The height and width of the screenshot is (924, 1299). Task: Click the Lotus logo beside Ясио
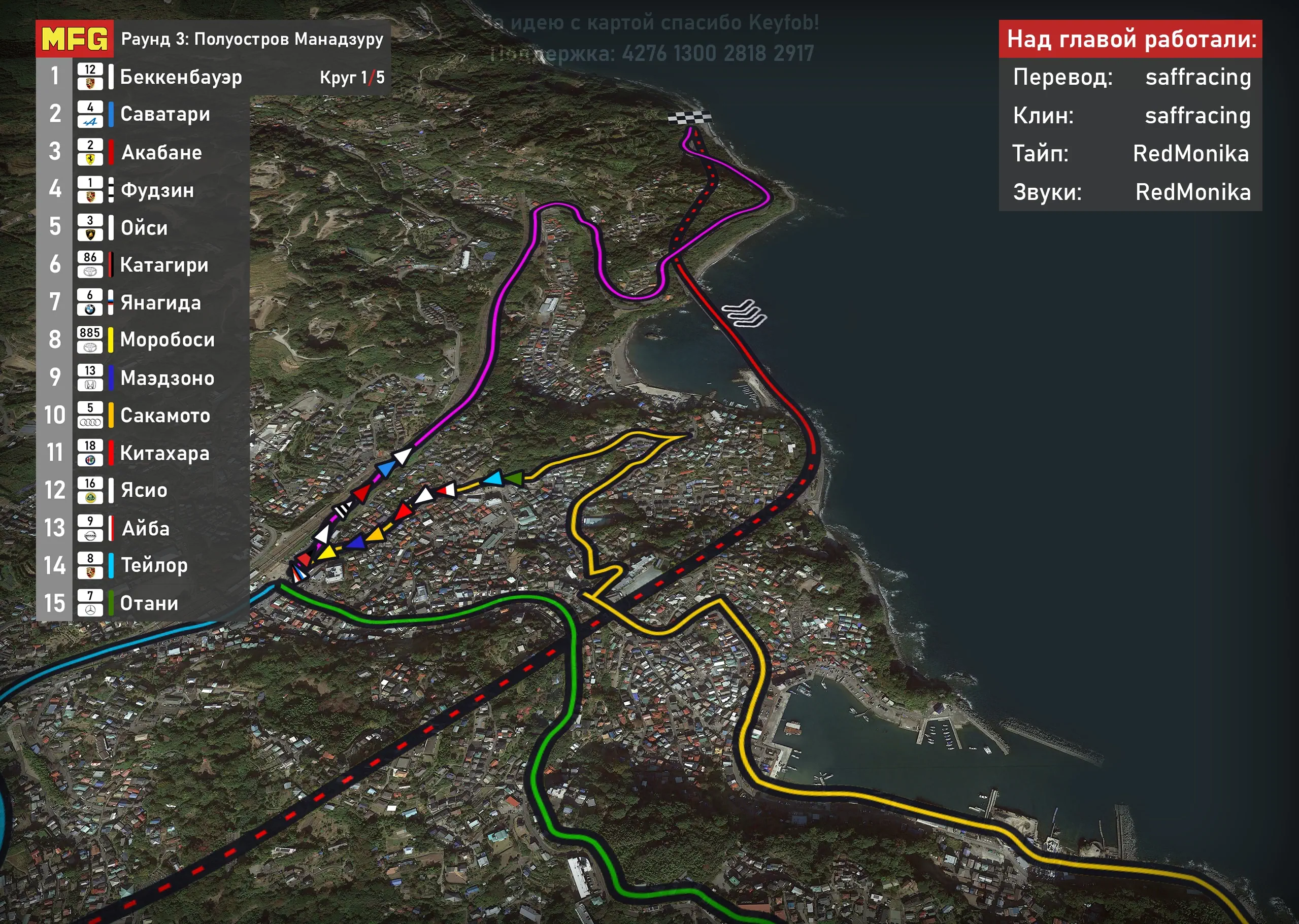click(90, 498)
